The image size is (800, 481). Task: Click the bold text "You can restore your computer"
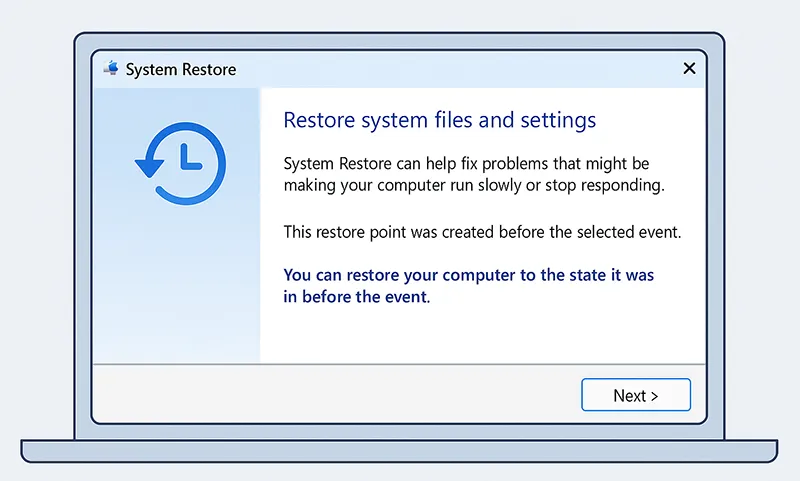tap(468, 275)
